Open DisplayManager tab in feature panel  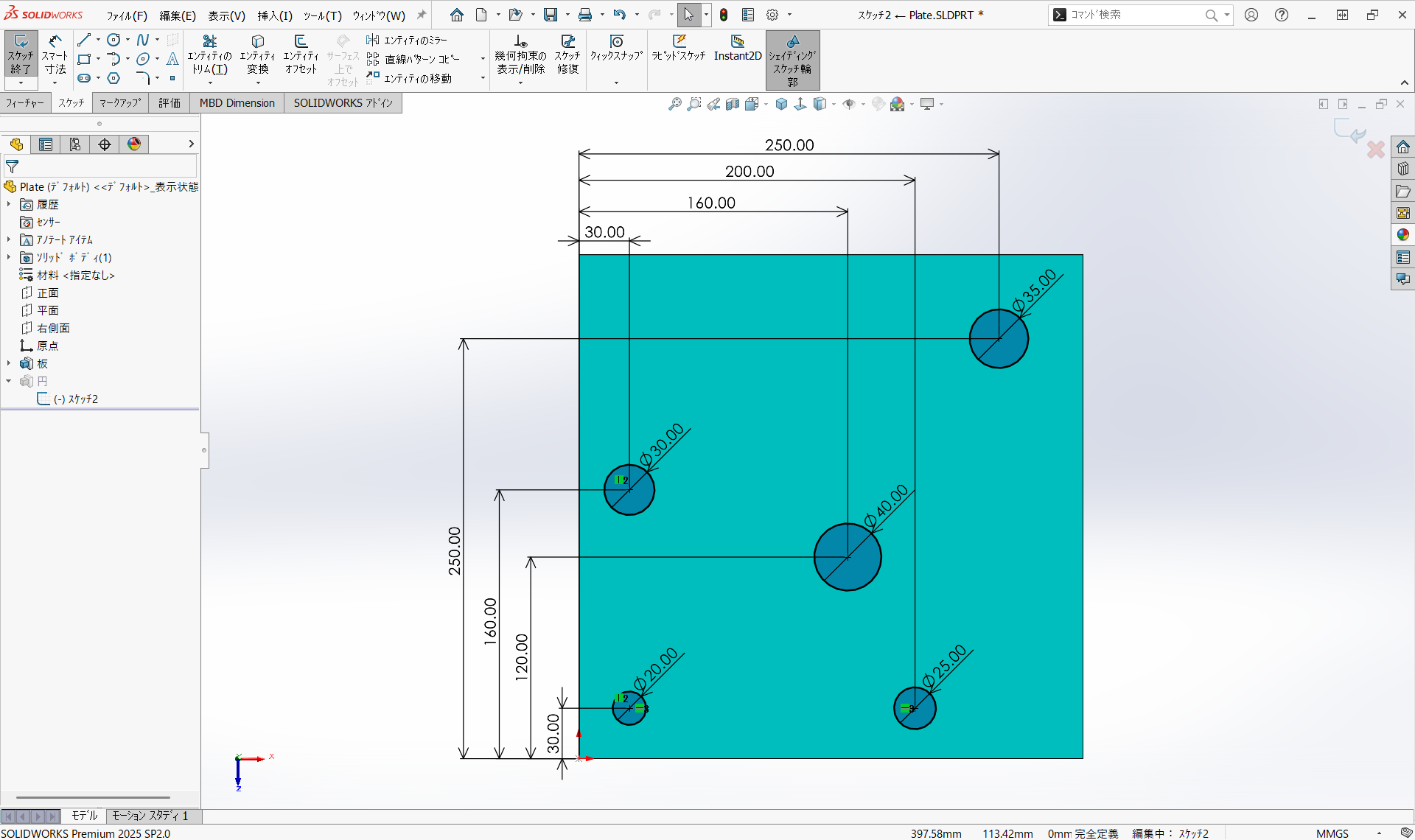(x=134, y=144)
